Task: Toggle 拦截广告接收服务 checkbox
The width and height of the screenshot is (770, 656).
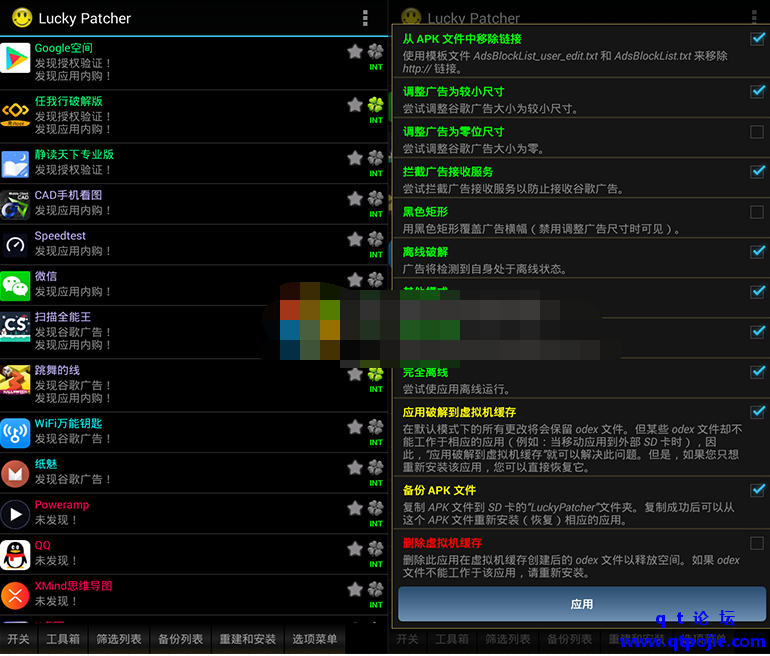Action: (x=757, y=171)
